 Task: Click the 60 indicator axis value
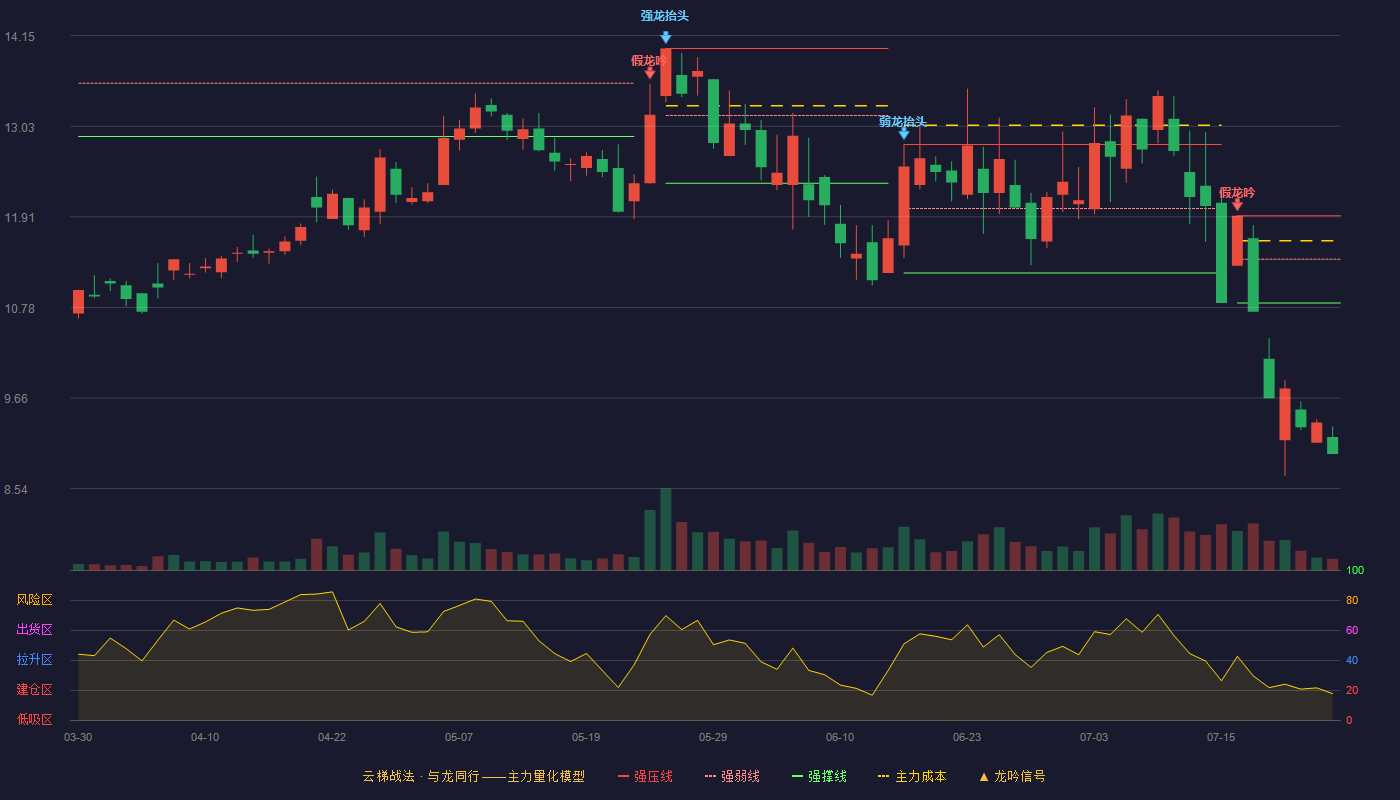tap(1352, 631)
